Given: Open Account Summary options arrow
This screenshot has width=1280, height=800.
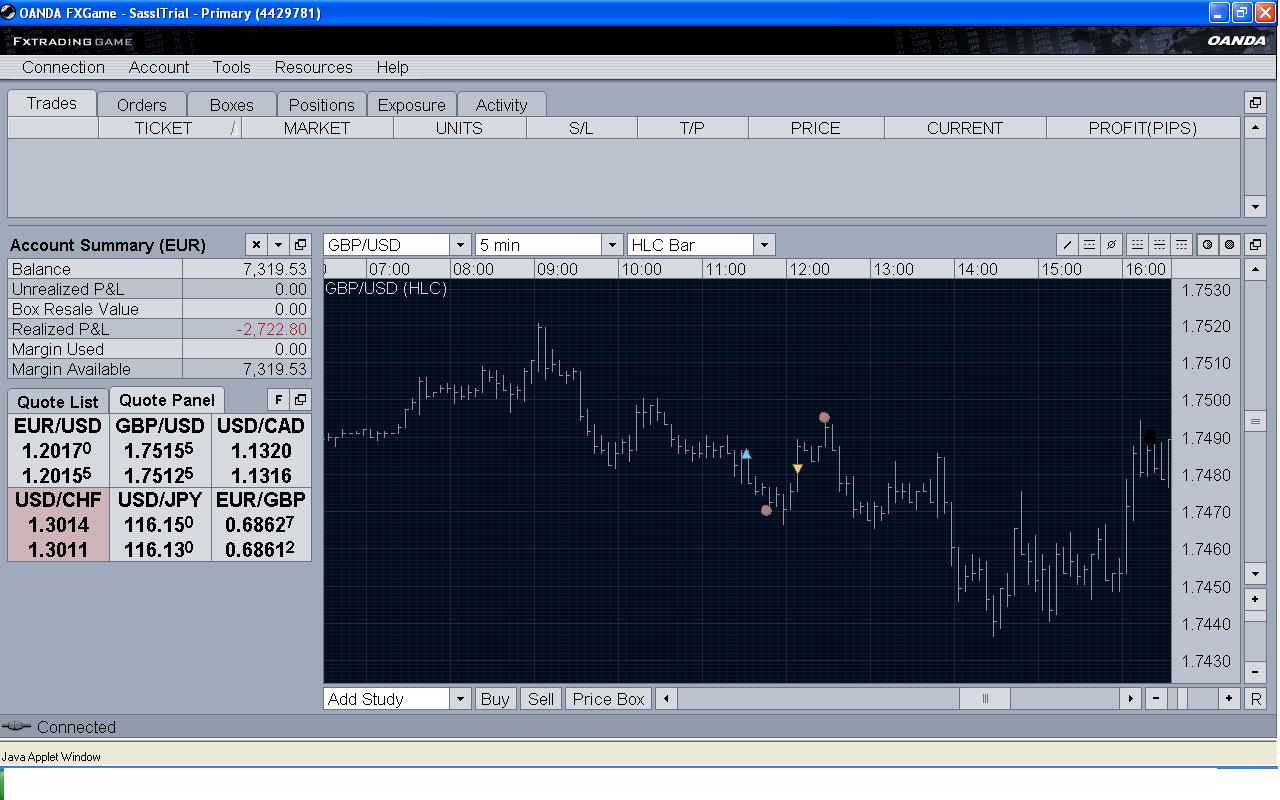Looking at the screenshot, I should 278,245.
